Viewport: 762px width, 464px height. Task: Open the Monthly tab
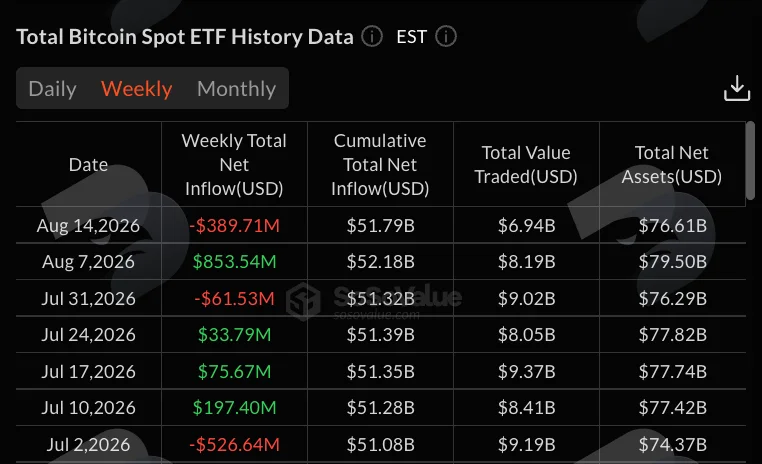tap(237, 89)
